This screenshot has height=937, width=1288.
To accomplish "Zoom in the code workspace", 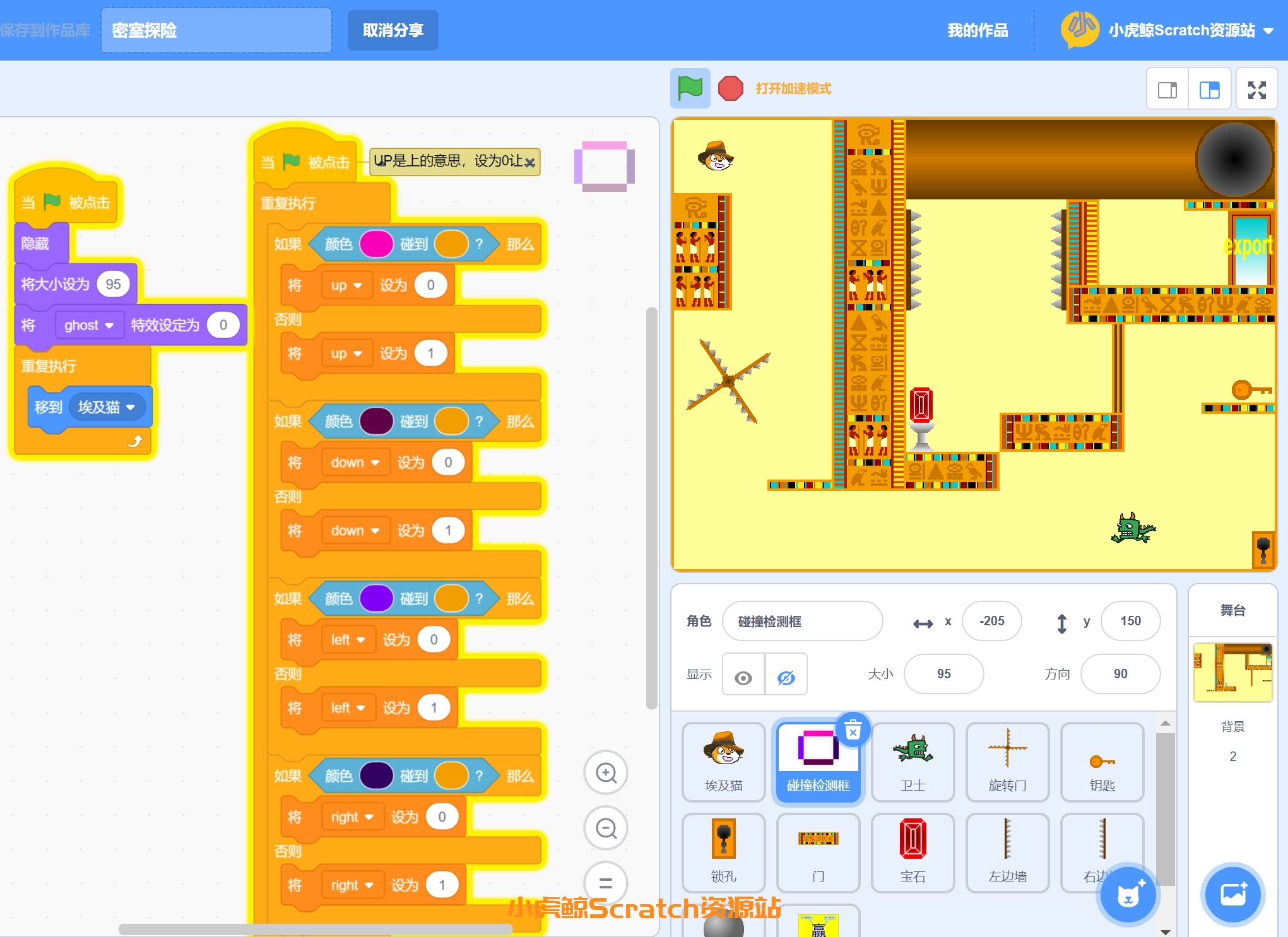I will (606, 772).
